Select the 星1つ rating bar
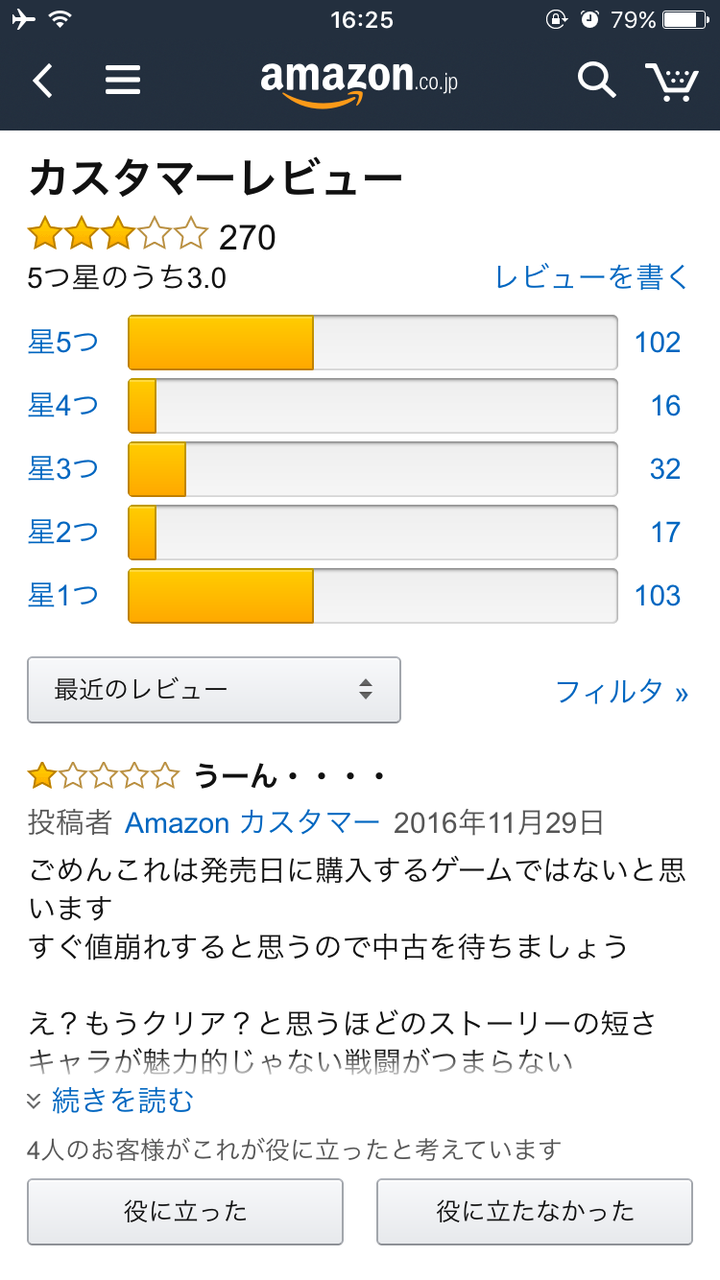Viewport: 720px width, 1280px height. click(372, 596)
